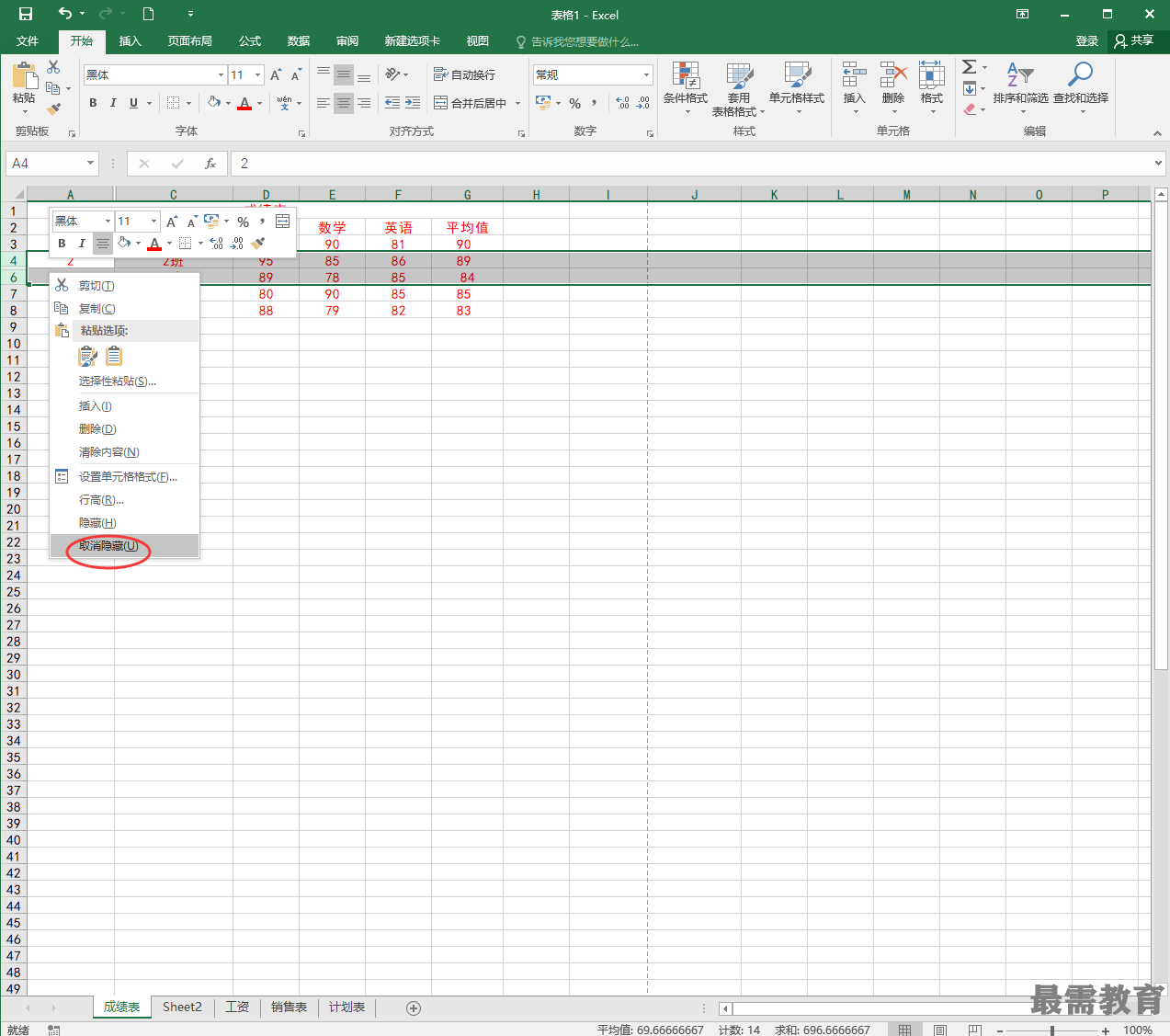Click the ribbon Decrease Font Size icon

click(x=296, y=75)
